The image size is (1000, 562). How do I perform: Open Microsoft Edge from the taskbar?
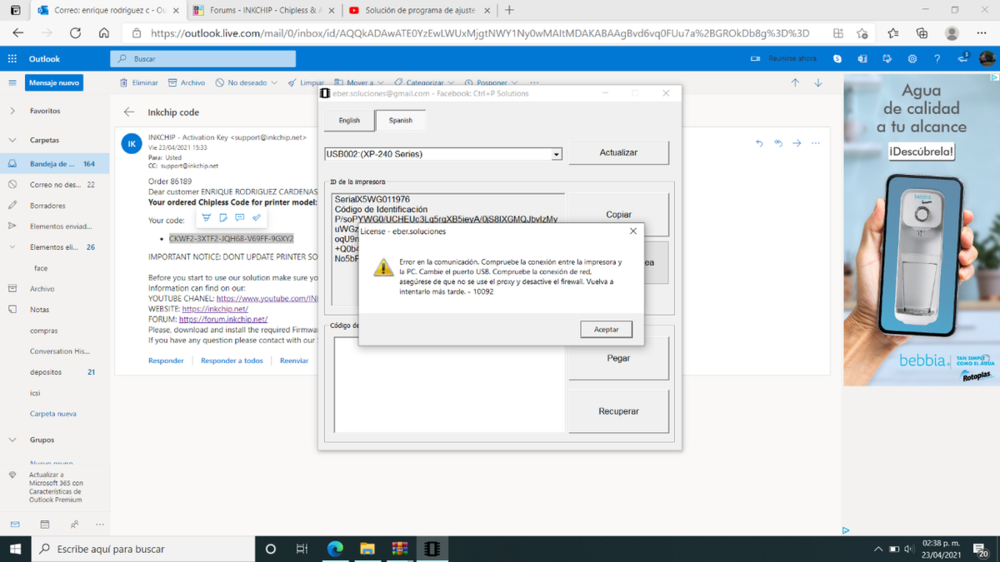[335, 549]
